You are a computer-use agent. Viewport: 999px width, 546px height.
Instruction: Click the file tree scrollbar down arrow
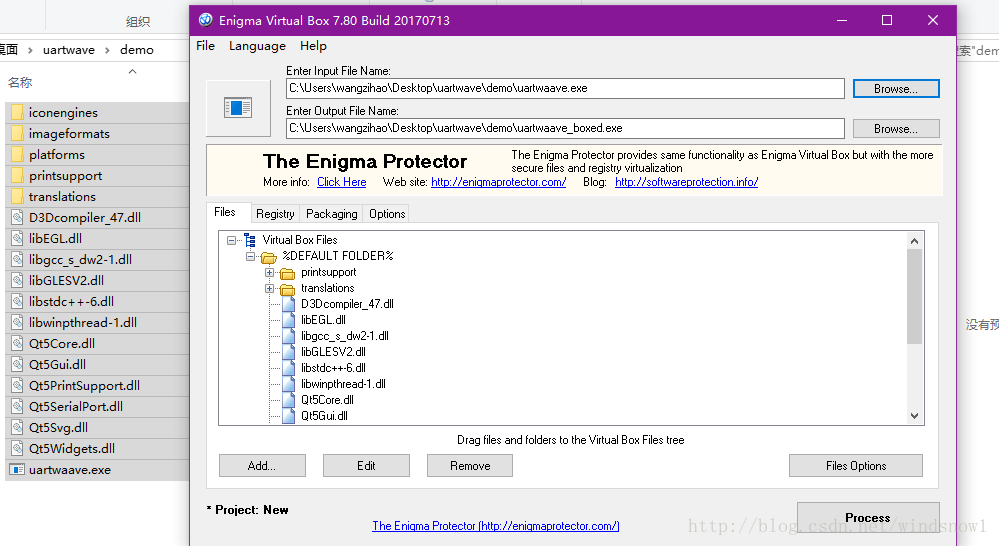tap(914, 416)
